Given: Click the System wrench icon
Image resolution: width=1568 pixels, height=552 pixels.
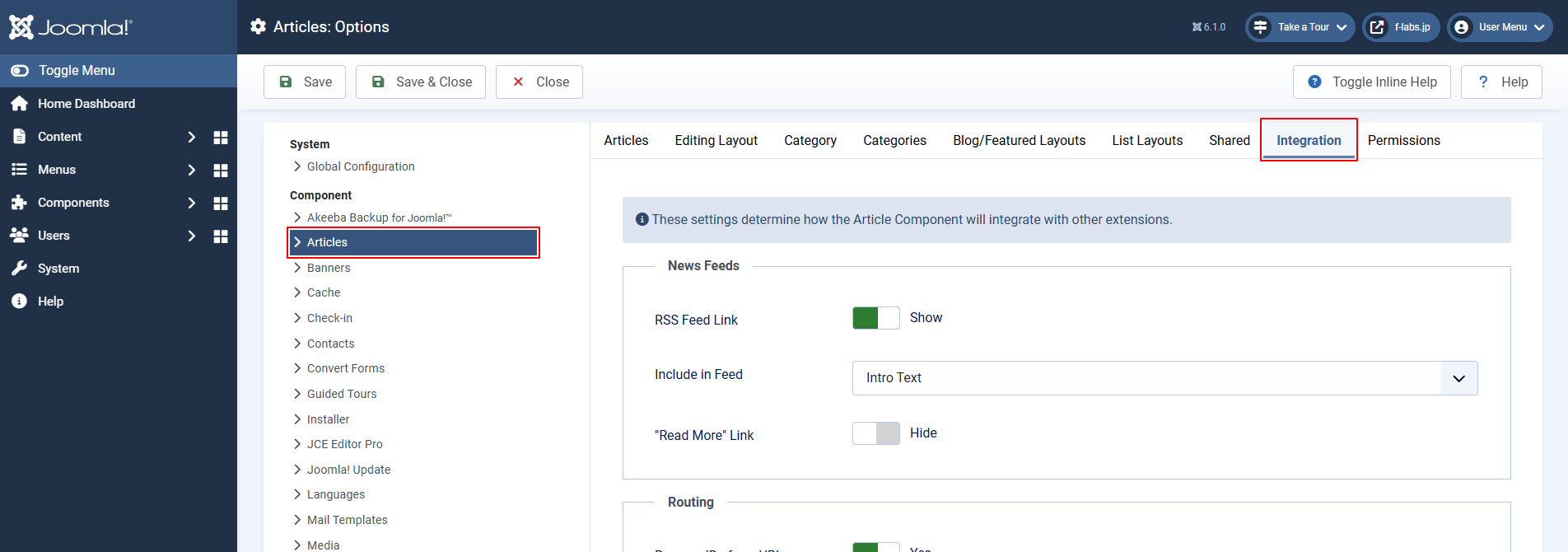Looking at the screenshot, I should (20, 269).
